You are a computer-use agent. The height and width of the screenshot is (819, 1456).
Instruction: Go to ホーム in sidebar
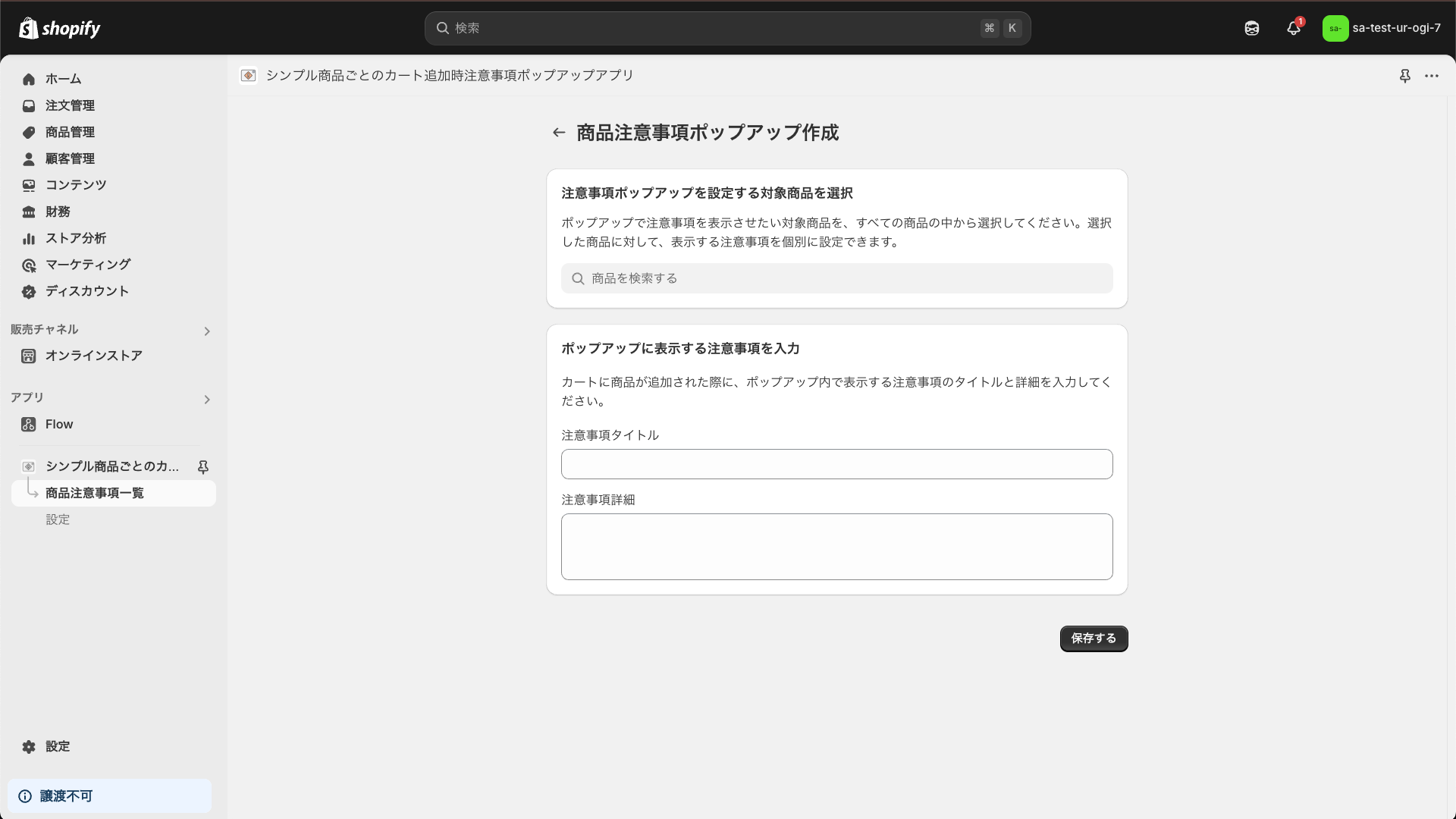[x=63, y=79]
